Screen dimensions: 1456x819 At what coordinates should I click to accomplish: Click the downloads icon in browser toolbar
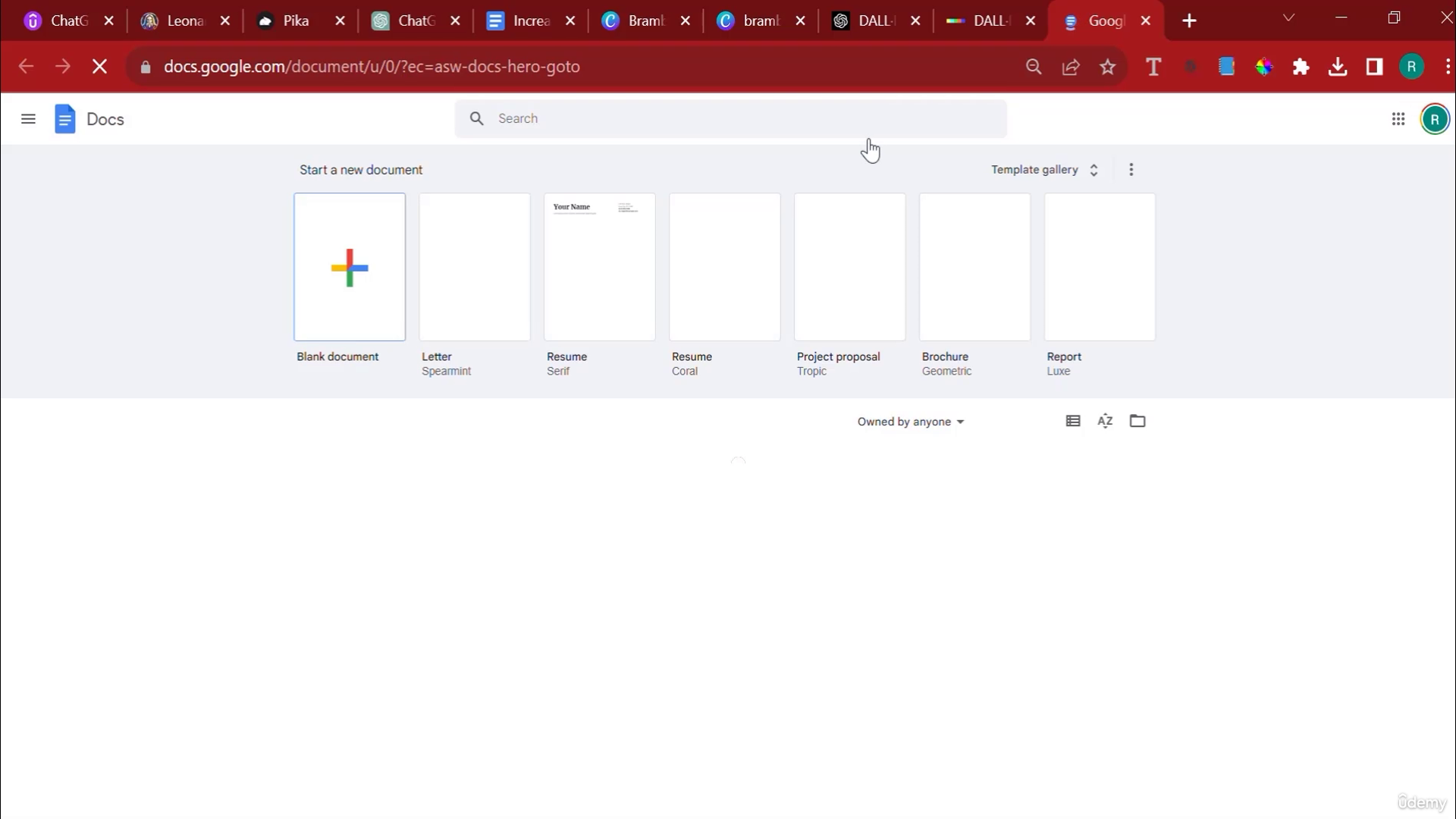click(1338, 67)
